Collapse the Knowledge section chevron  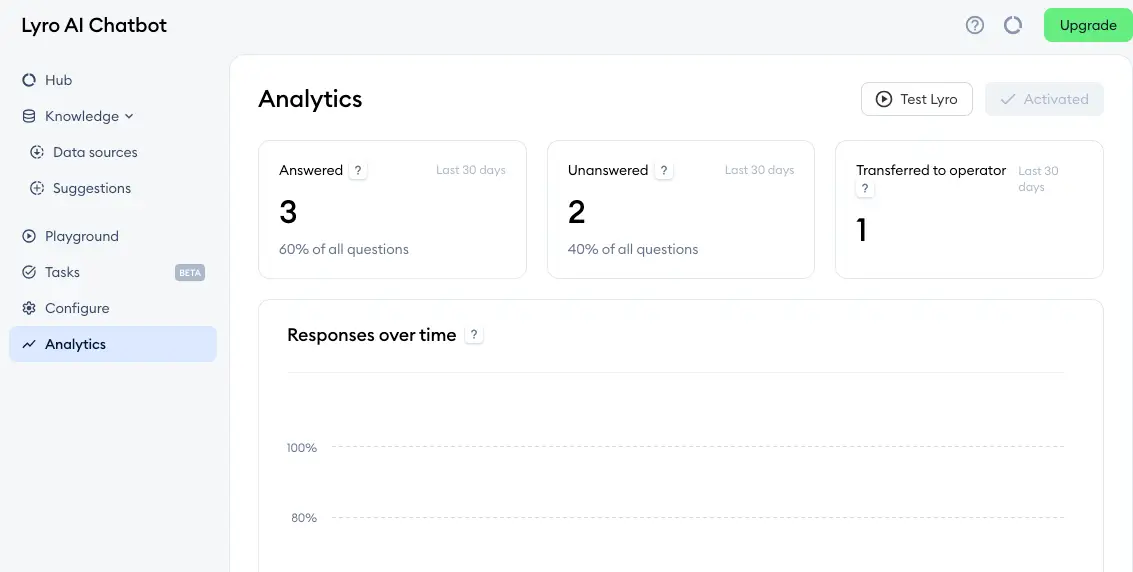pos(129,116)
